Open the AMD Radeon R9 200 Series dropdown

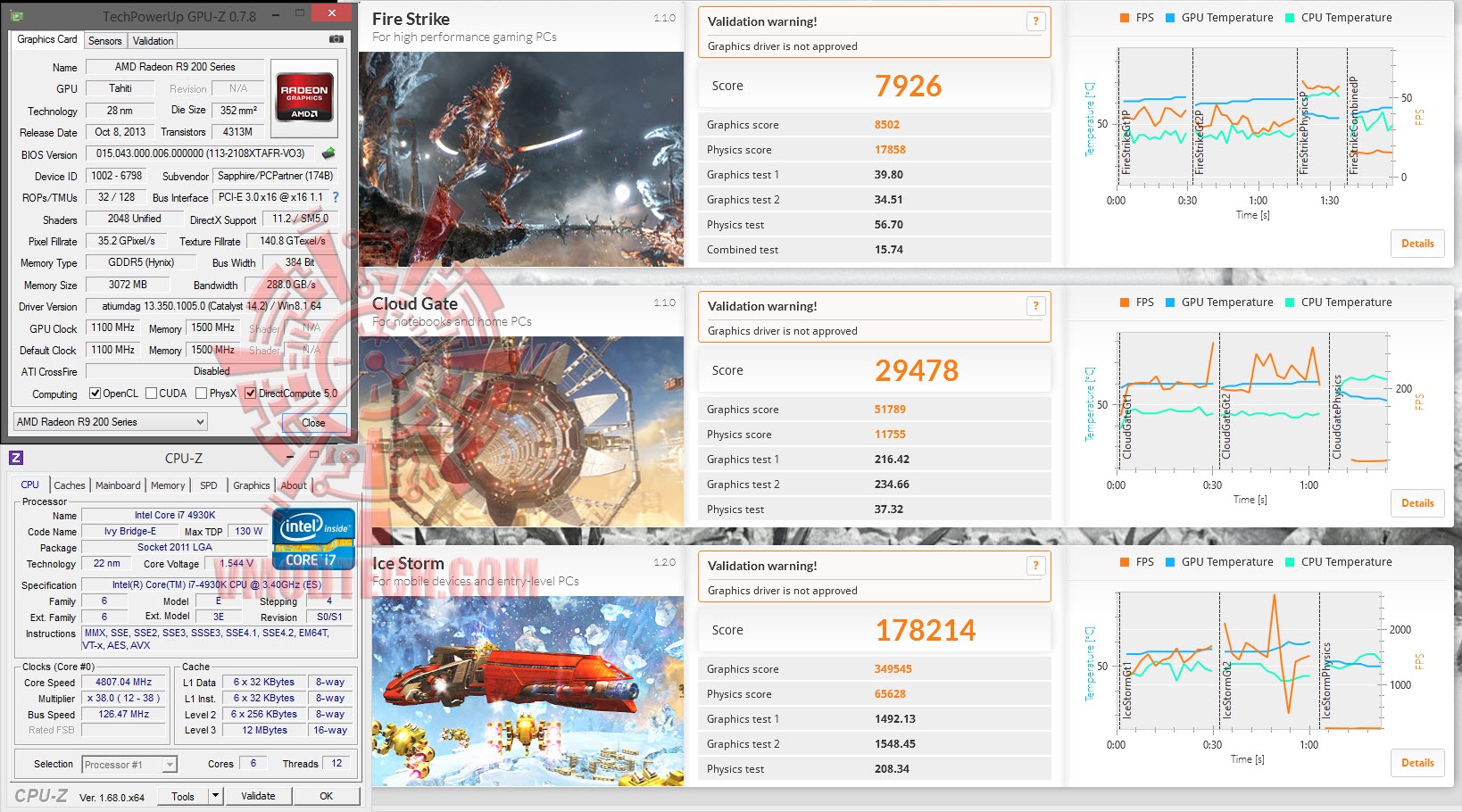point(111,422)
